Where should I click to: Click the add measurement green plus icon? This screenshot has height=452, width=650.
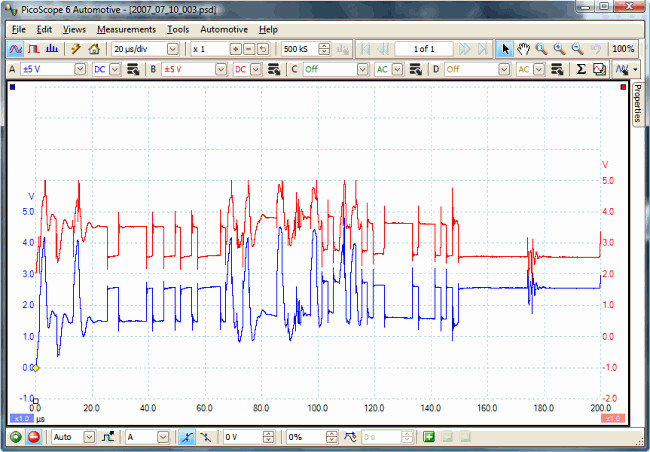(x=428, y=437)
